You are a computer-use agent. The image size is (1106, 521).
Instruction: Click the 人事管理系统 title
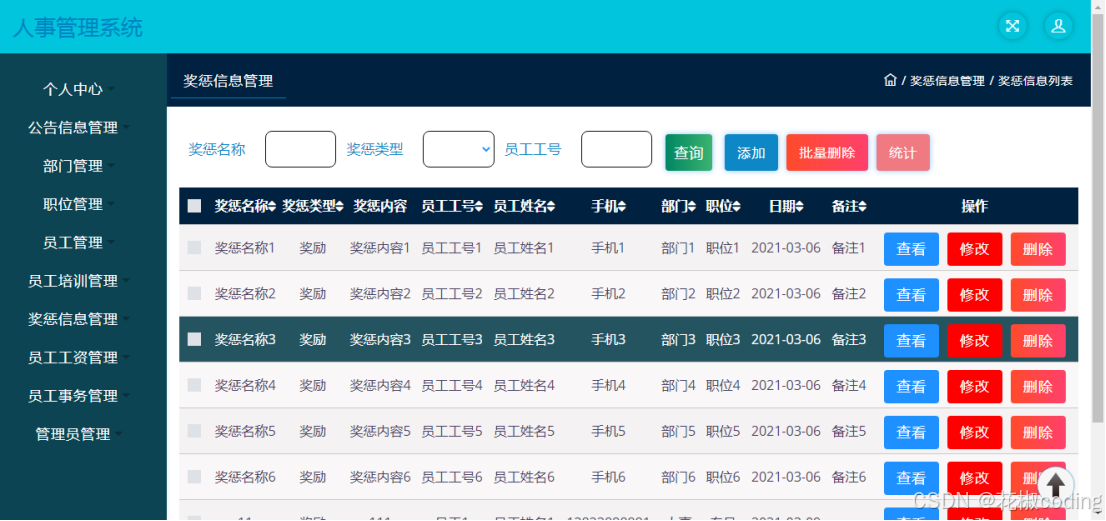78,27
